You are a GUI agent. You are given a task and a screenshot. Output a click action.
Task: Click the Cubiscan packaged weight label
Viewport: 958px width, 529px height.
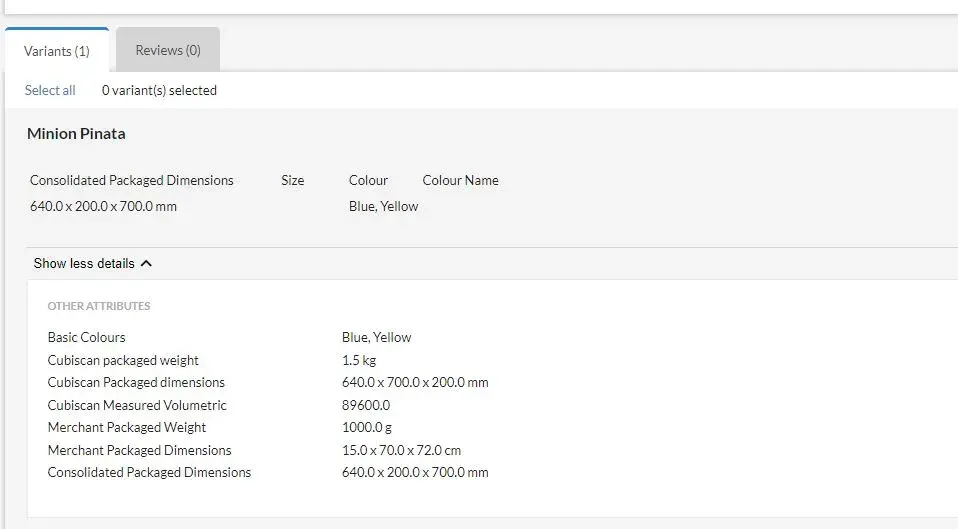(123, 360)
